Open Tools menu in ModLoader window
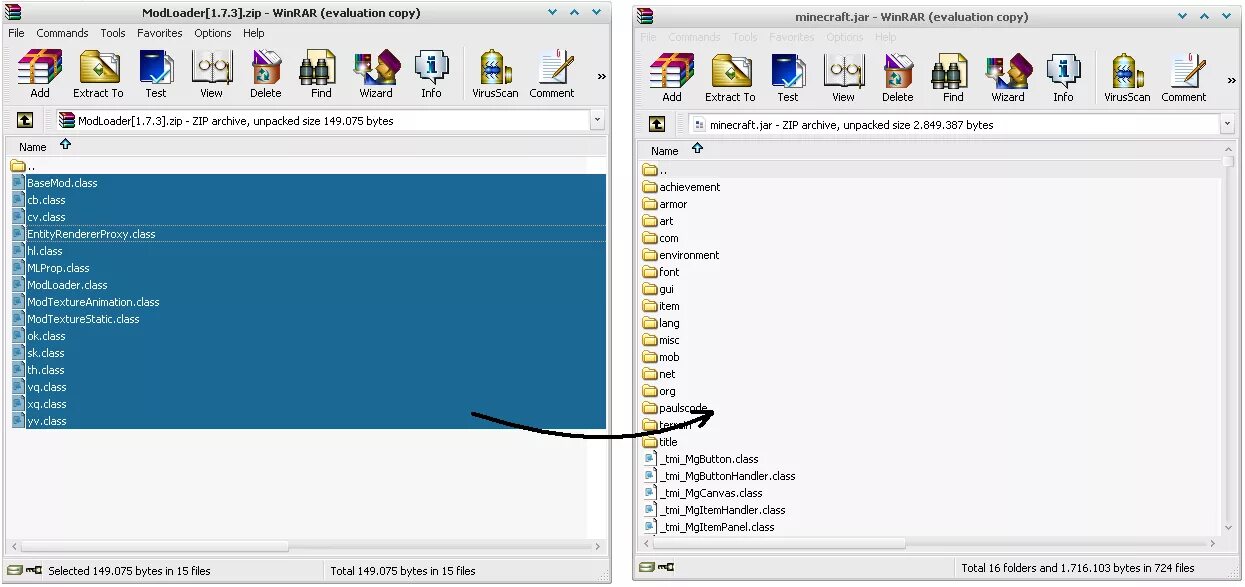Screen dimensions: 1245x587 [x=113, y=33]
